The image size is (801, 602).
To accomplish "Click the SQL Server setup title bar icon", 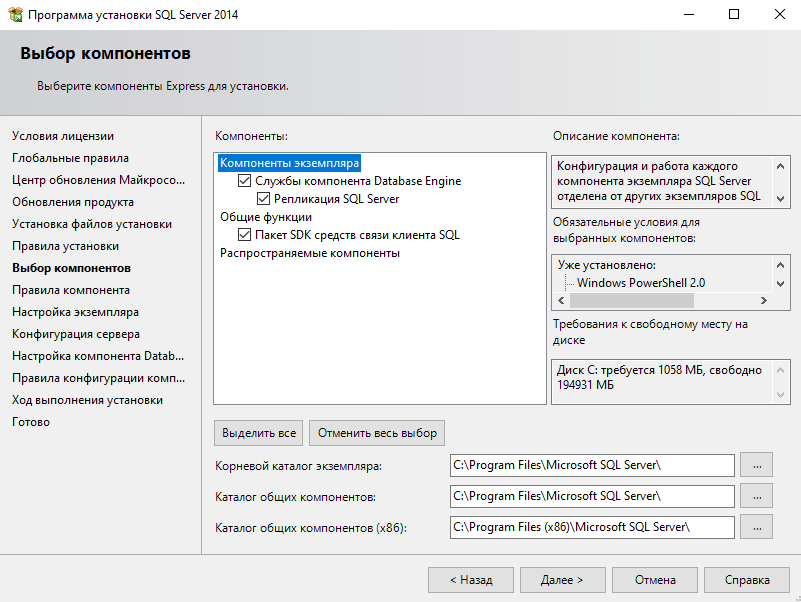I will pyautogui.click(x=15, y=14).
